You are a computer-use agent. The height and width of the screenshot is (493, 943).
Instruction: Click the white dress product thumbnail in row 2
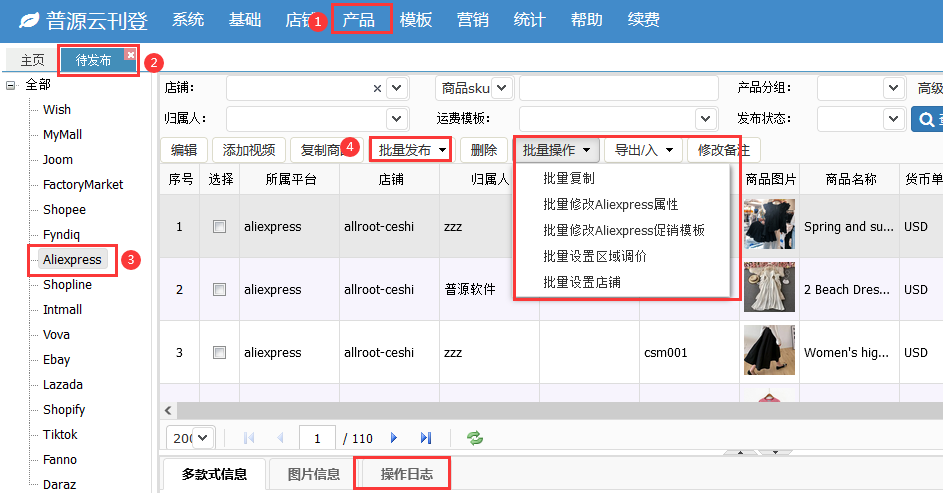click(769, 287)
